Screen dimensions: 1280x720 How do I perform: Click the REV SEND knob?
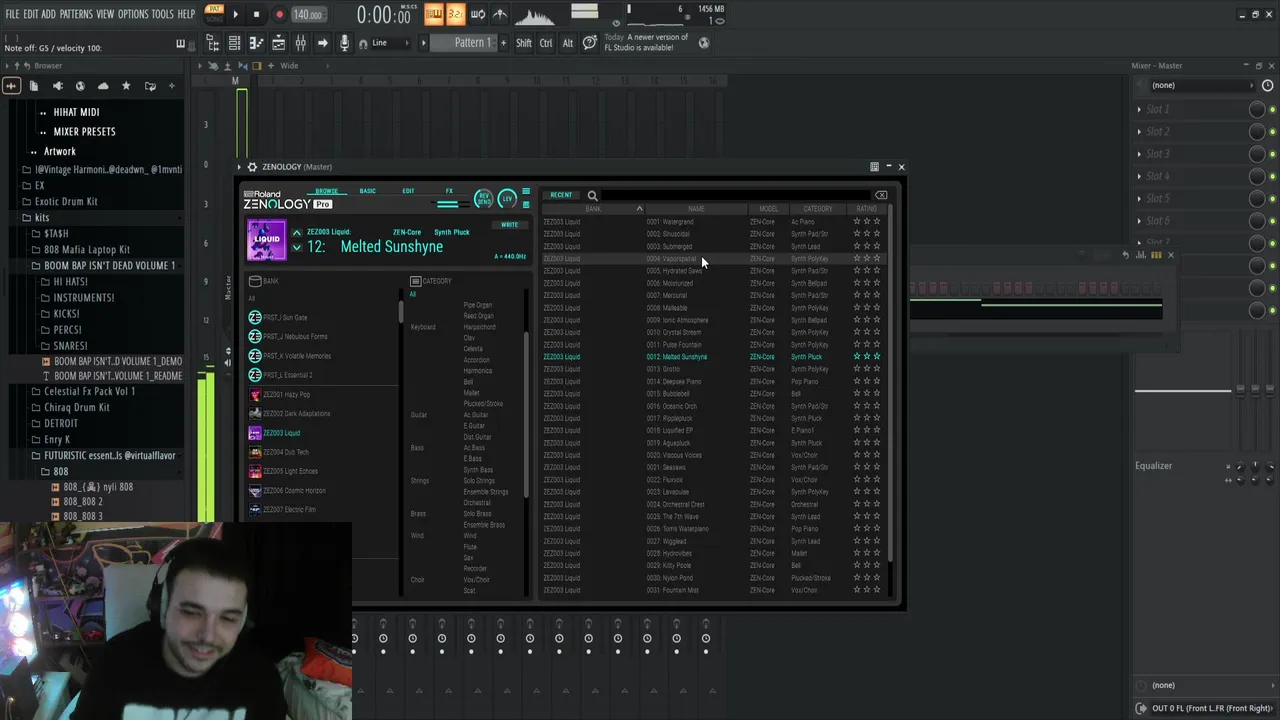(484, 198)
